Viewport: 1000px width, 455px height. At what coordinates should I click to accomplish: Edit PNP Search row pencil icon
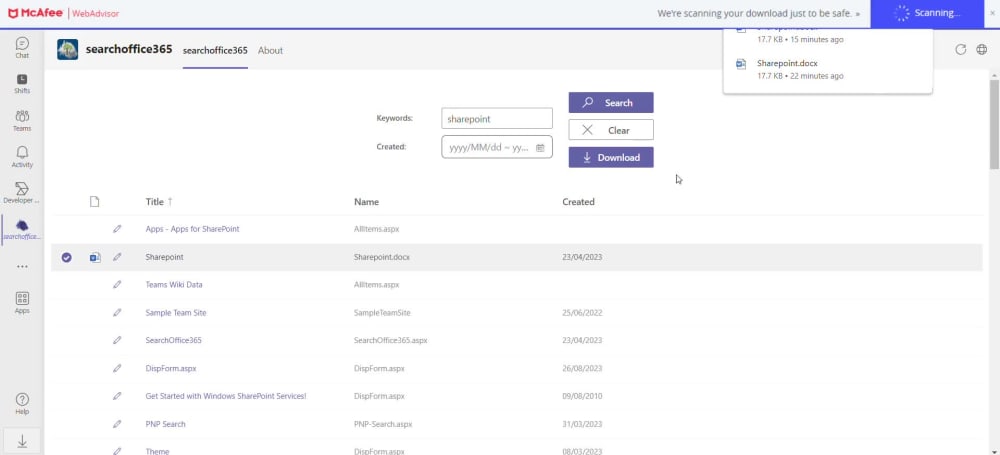click(x=117, y=424)
